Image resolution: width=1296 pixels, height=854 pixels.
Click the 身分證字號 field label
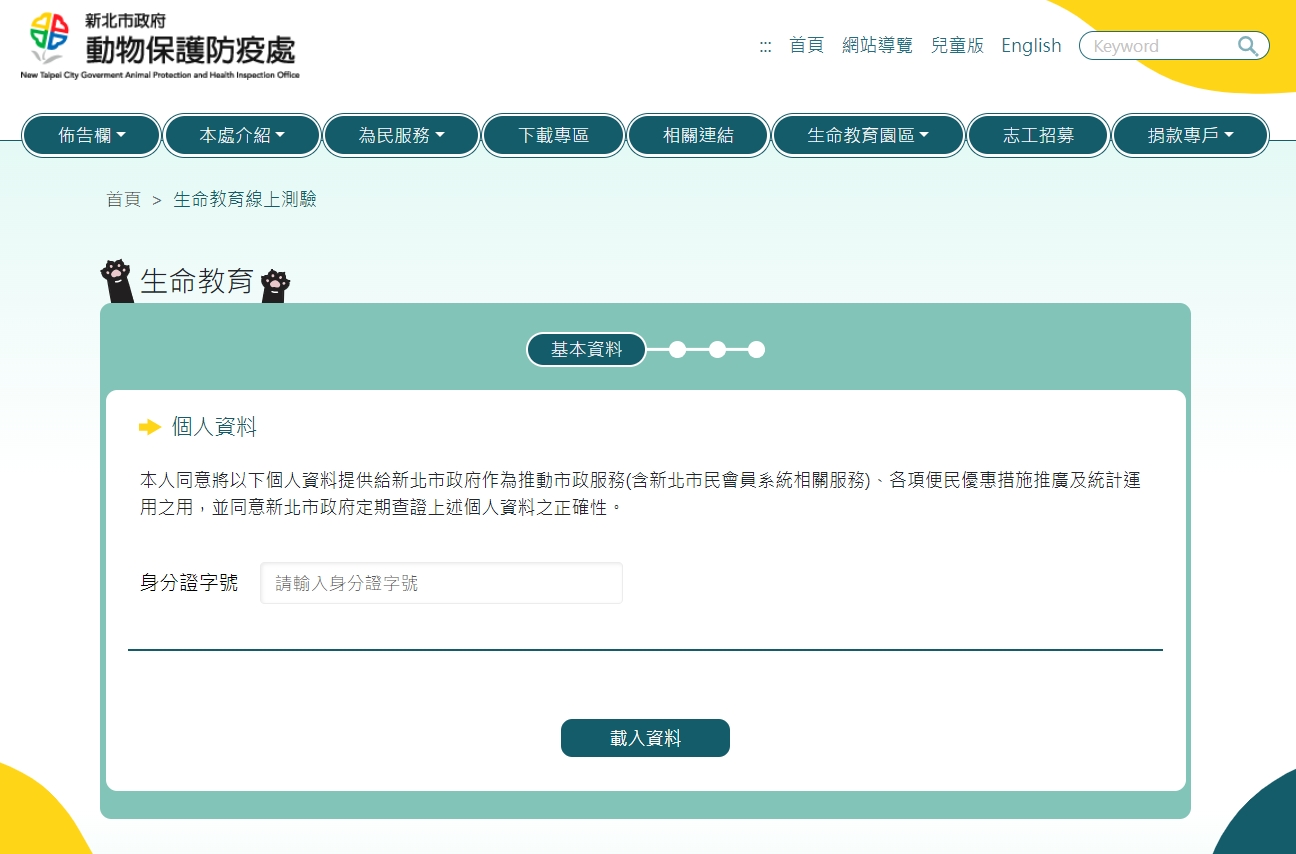tap(189, 583)
